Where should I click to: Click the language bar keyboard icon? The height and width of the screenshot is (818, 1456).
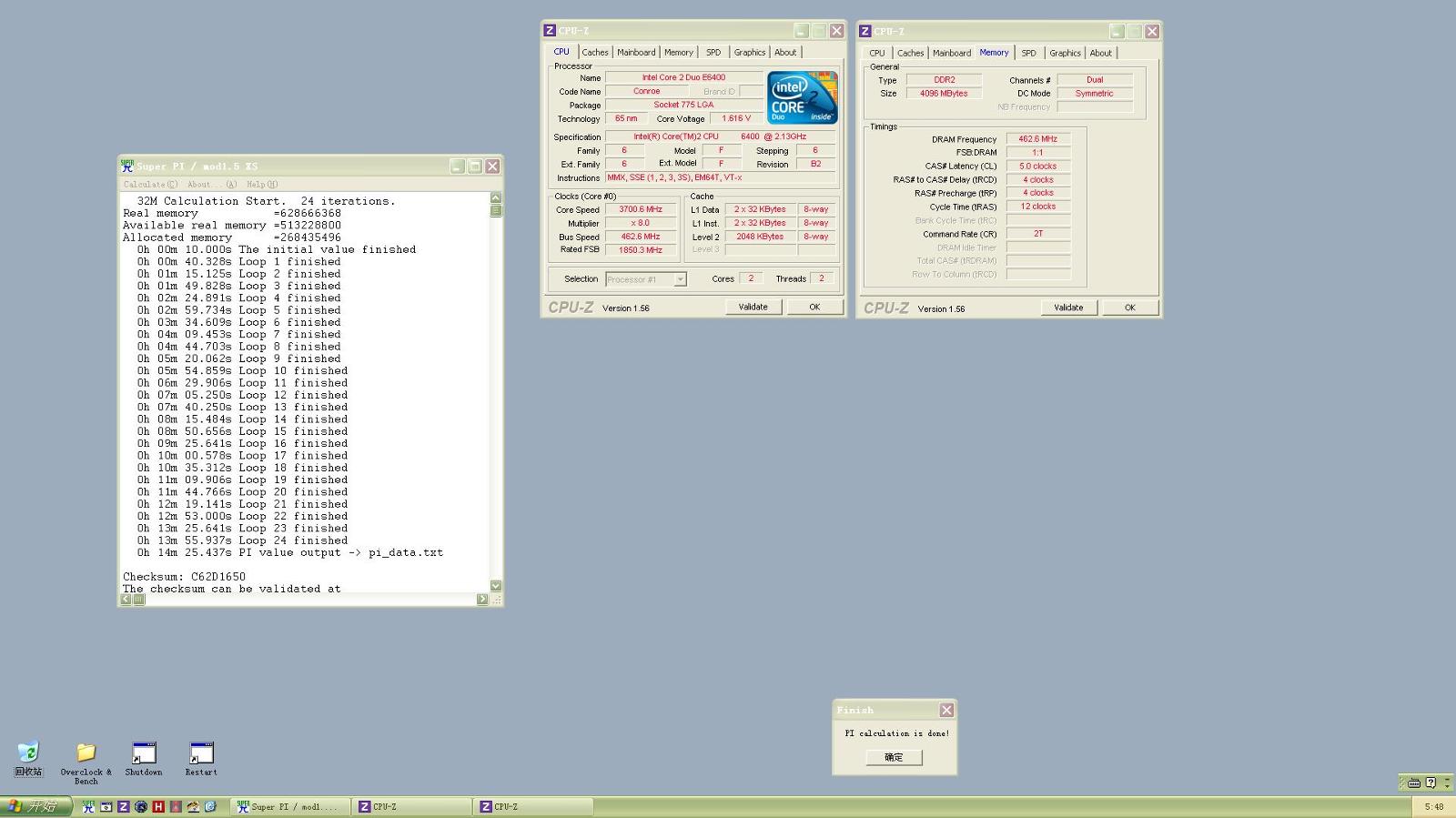click(x=1414, y=783)
